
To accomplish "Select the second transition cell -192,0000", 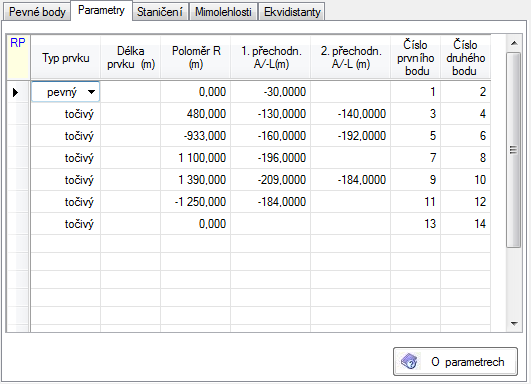I will coord(351,136).
